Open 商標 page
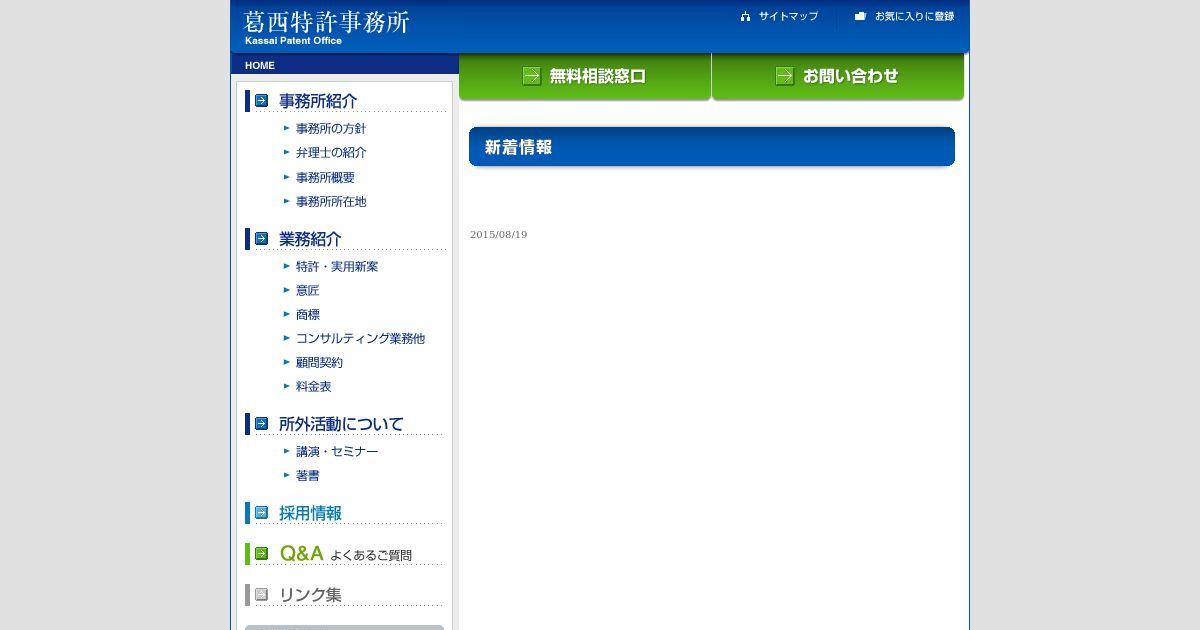 308,315
